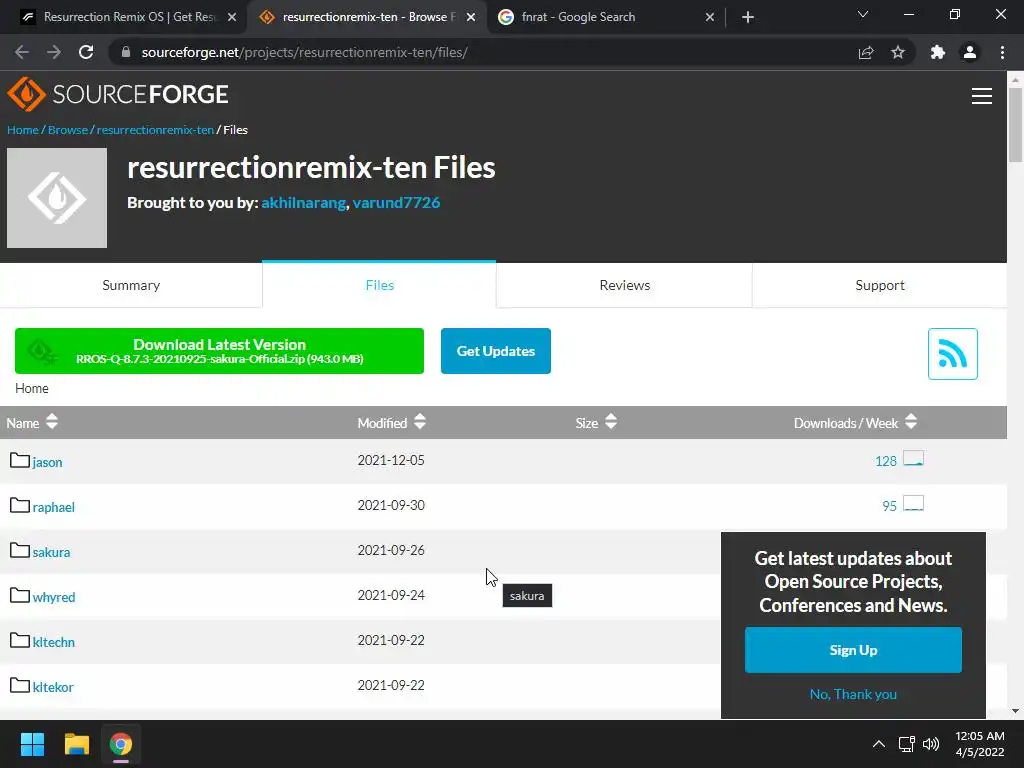
Task: Close the fnrat Google Search tab
Action: pos(710,17)
